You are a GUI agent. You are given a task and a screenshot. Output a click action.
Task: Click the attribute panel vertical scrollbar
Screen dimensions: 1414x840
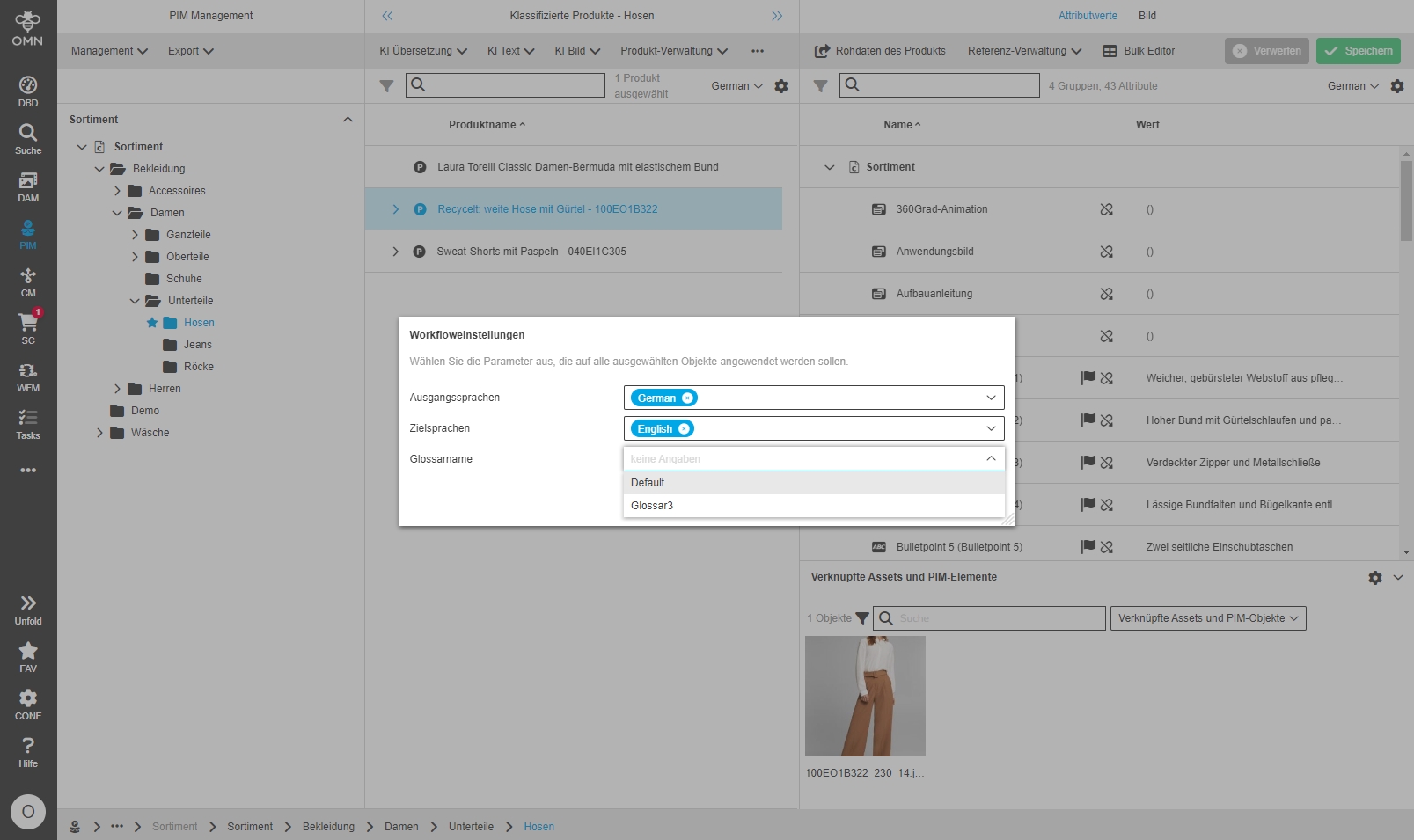pos(1405,202)
